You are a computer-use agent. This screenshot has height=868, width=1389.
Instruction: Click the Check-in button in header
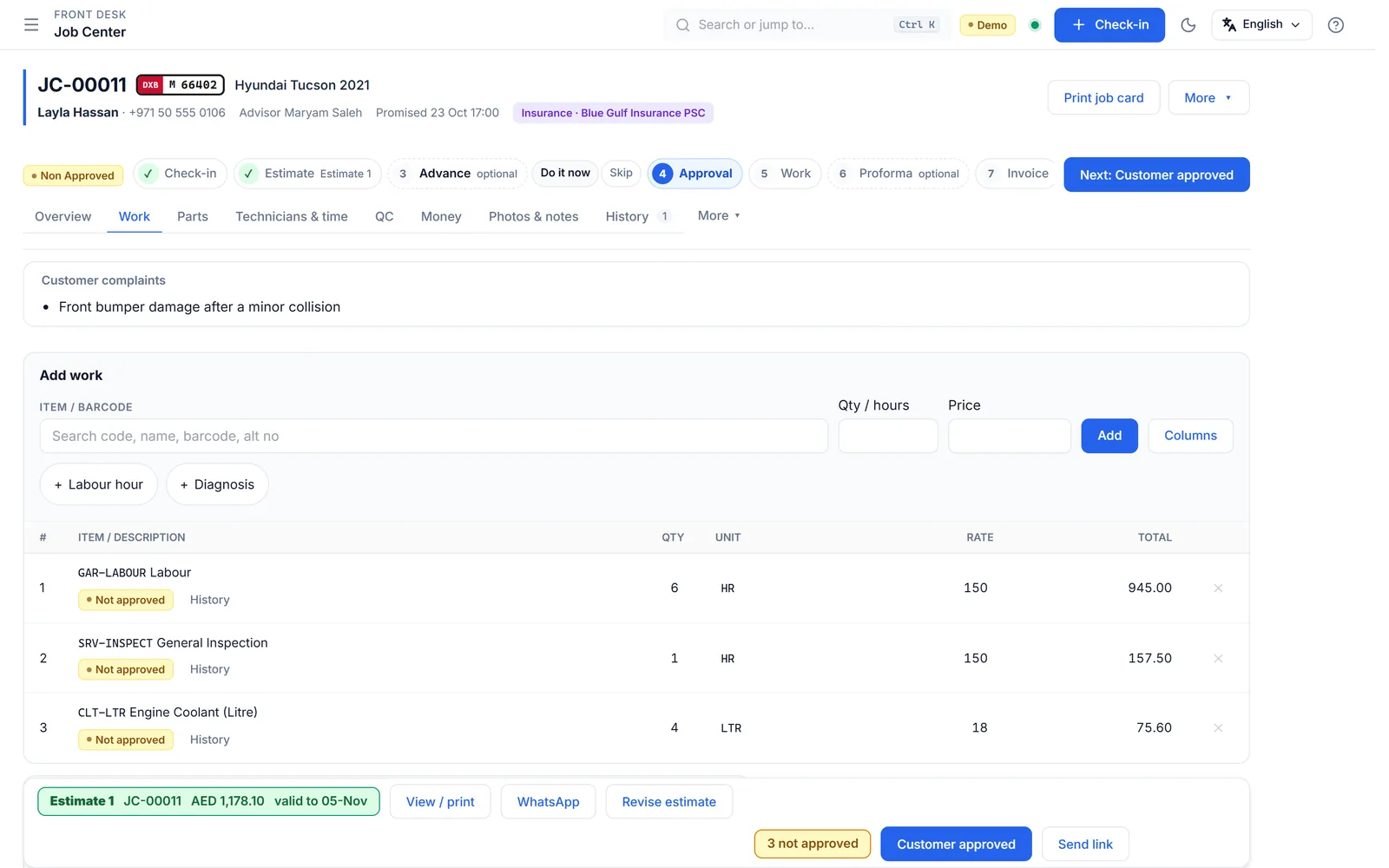coord(1109,25)
